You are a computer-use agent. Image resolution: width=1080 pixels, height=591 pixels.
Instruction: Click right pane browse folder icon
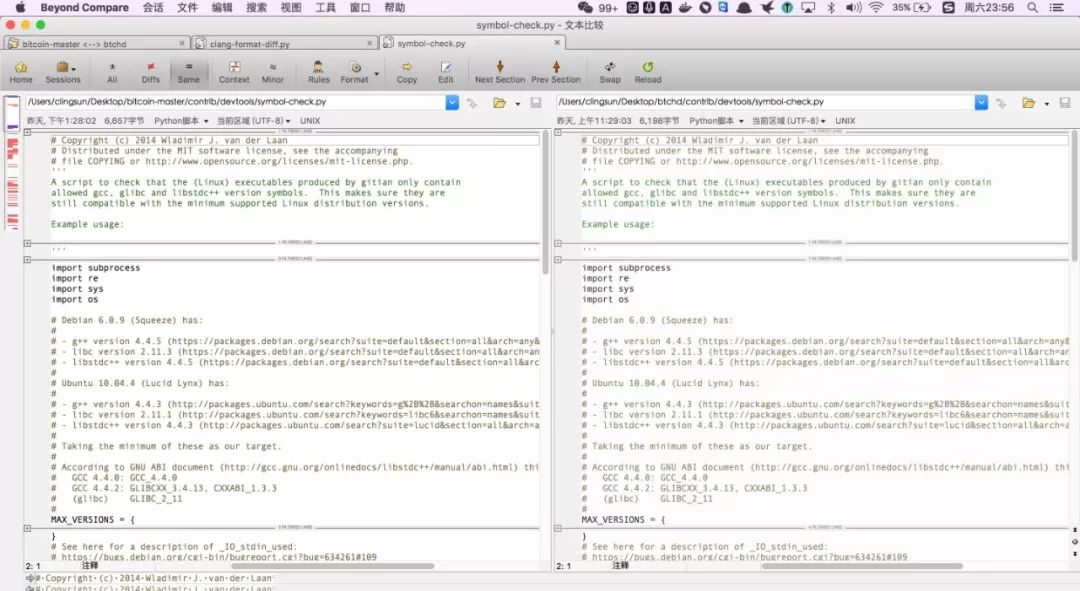point(1028,103)
